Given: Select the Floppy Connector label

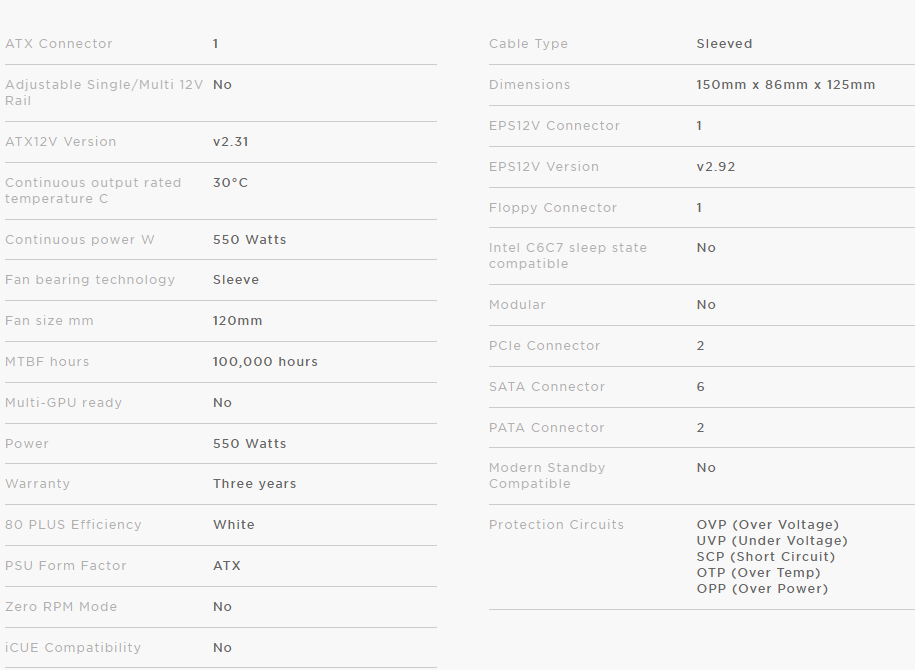Looking at the screenshot, I should pos(553,208).
